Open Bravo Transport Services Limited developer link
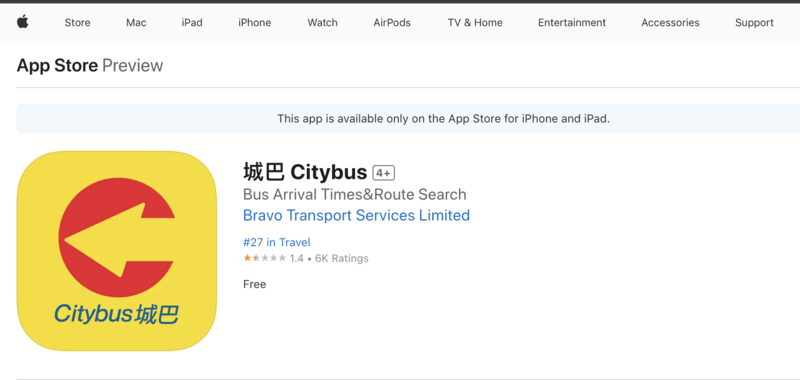This screenshot has width=800, height=380. tap(356, 215)
